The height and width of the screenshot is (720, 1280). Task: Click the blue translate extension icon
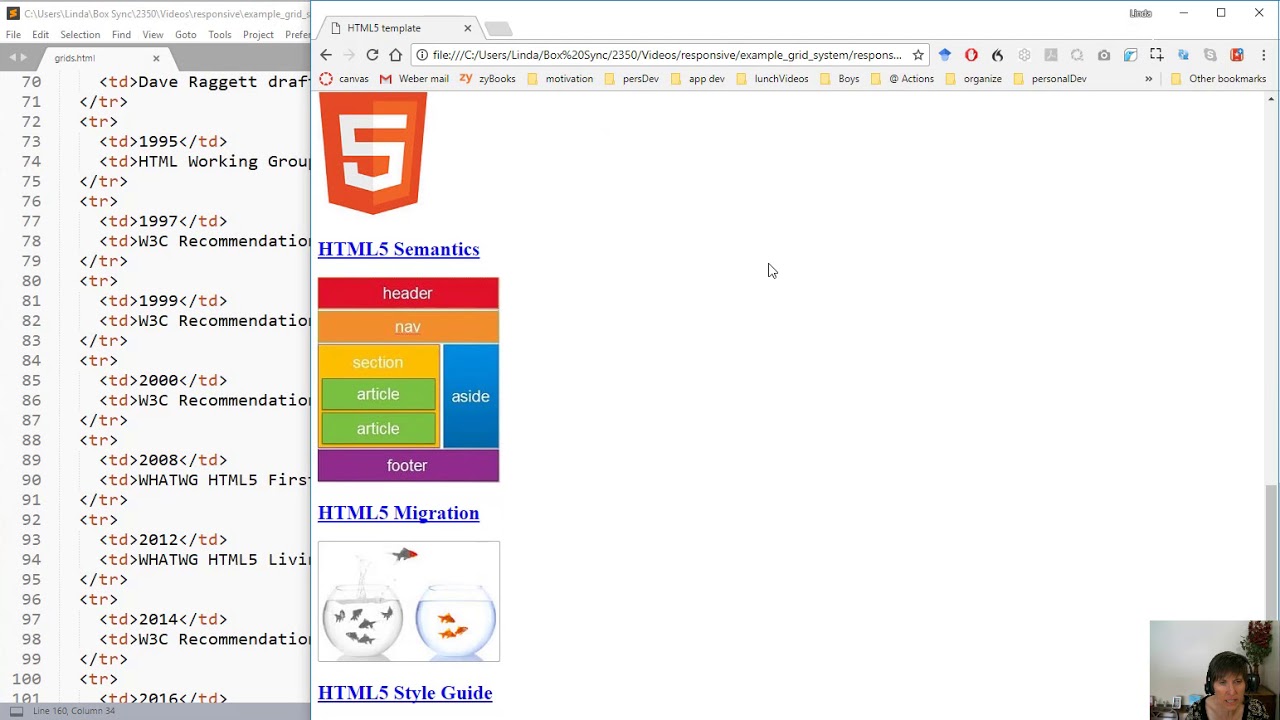click(x=1183, y=55)
